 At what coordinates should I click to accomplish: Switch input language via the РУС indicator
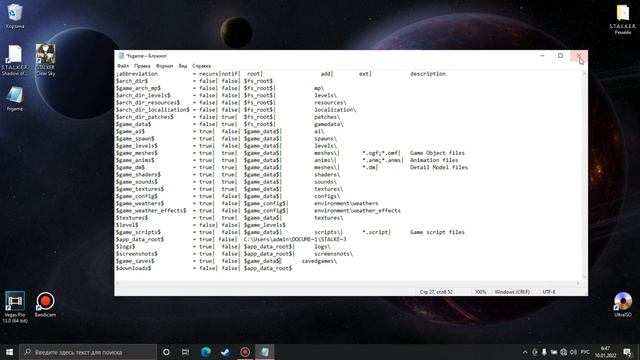coord(585,352)
